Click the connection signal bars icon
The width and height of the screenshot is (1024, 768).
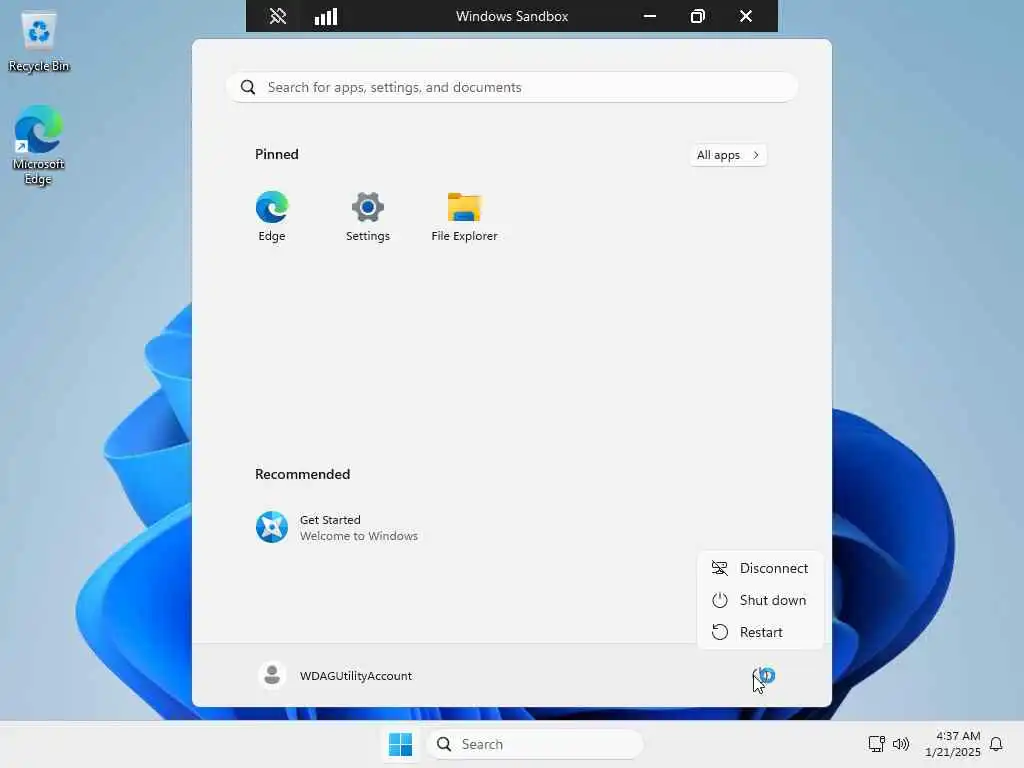326,16
